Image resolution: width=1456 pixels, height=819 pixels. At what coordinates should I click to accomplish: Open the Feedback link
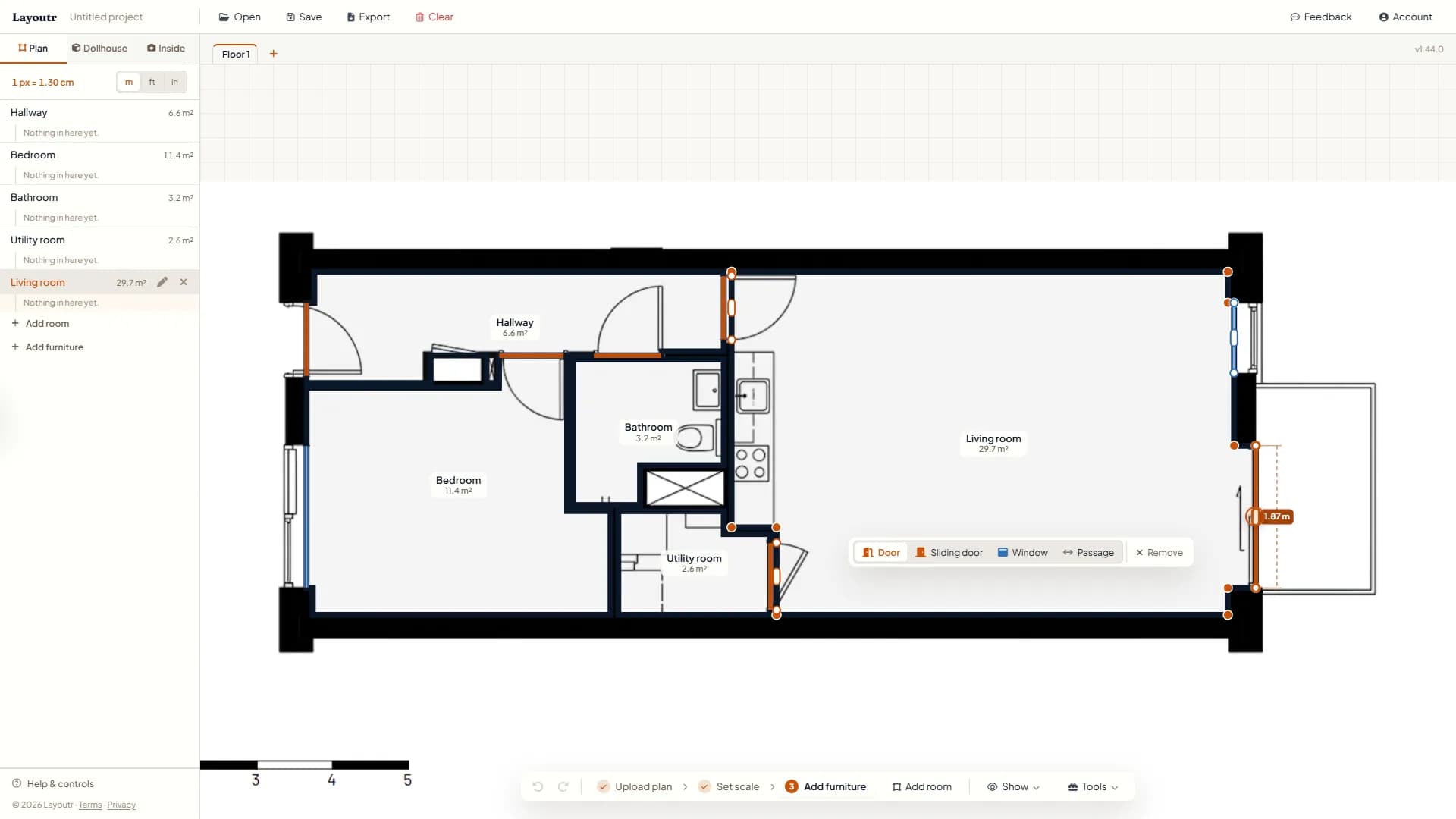[1321, 17]
